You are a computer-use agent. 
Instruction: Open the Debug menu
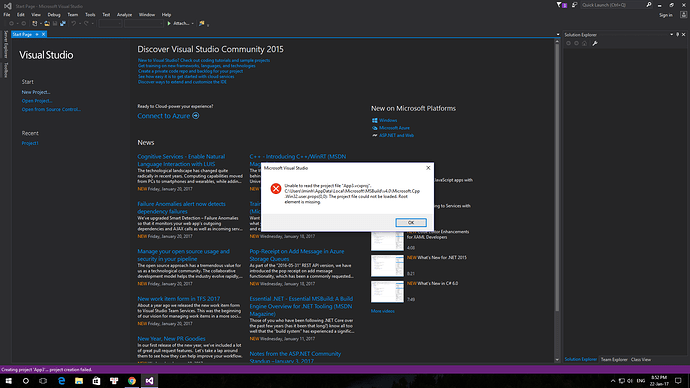point(54,15)
